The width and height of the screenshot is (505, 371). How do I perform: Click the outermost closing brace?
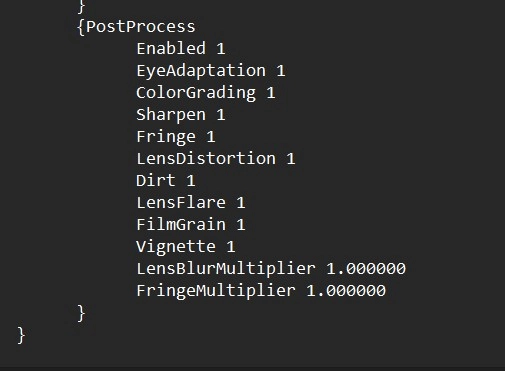coord(21,335)
